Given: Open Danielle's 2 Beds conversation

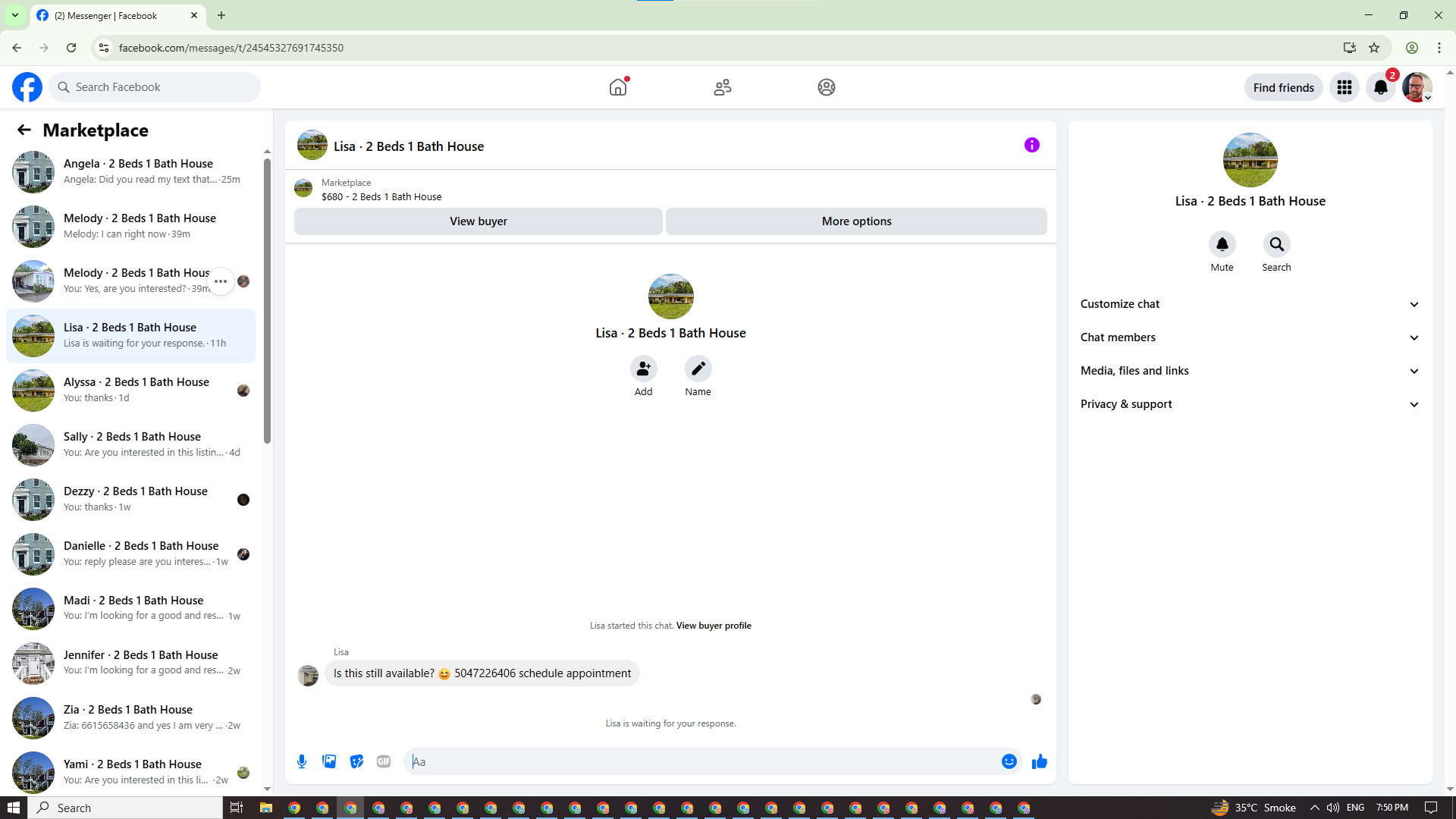Looking at the screenshot, I should pos(130,554).
